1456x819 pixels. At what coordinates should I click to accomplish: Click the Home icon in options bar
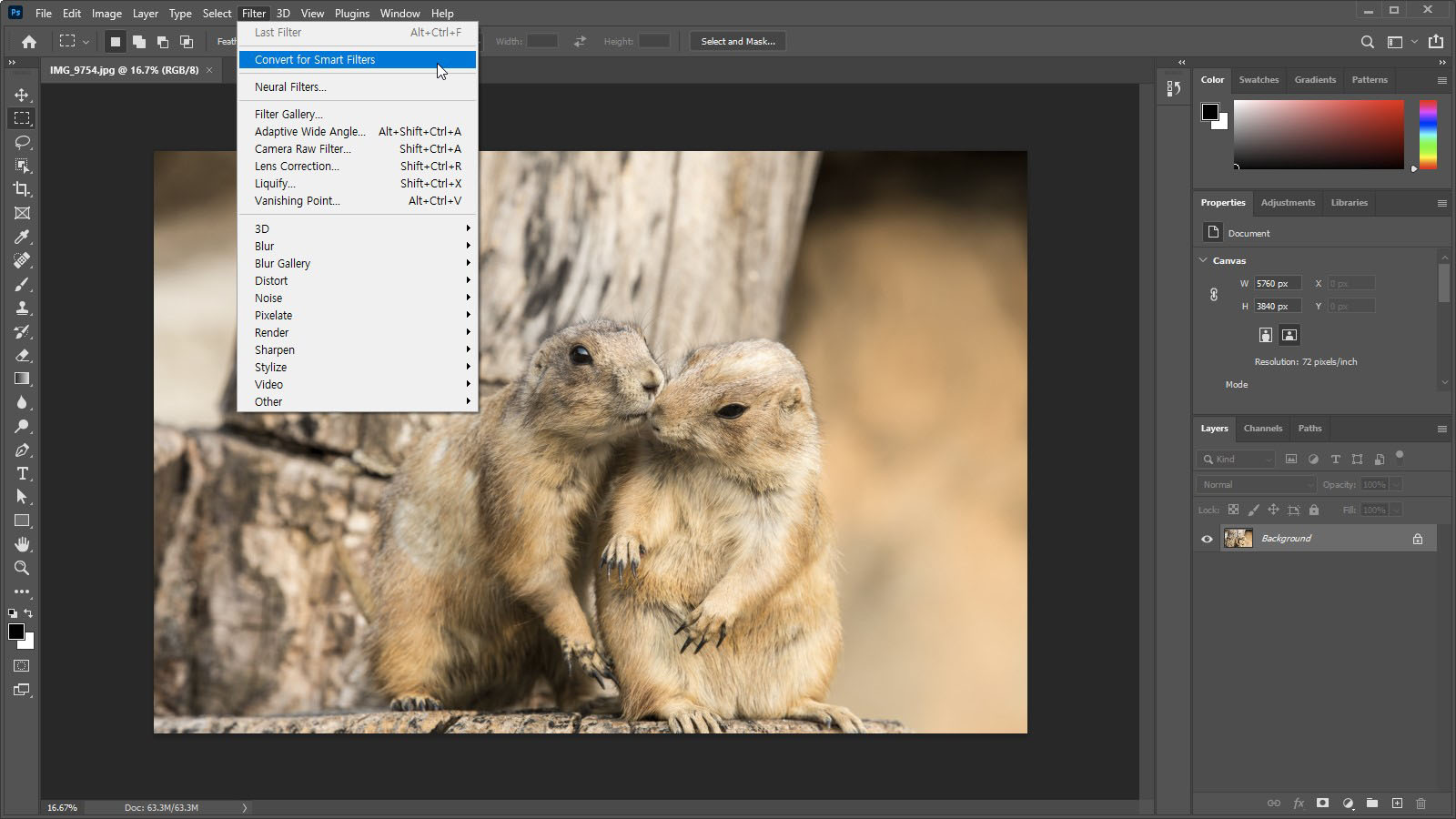pyautogui.click(x=29, y=42)
